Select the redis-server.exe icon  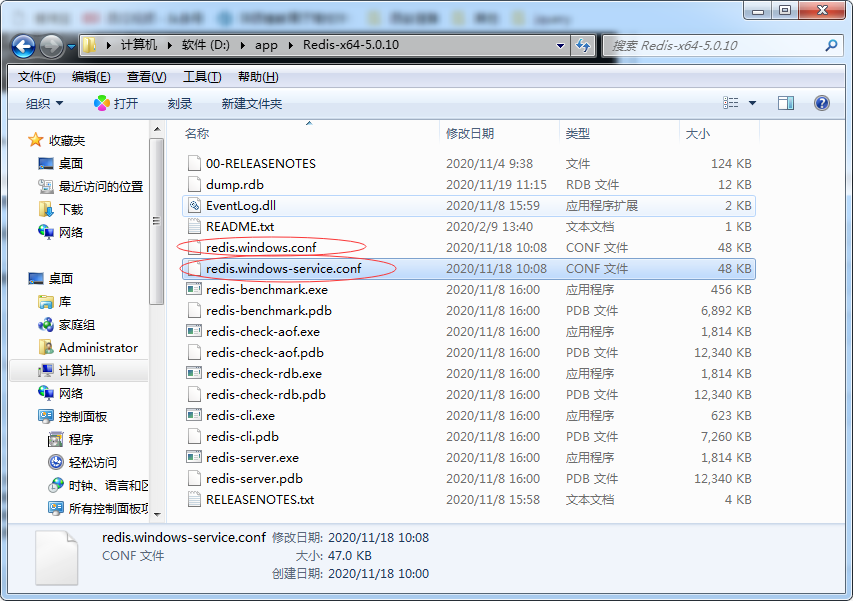click(x=194, y=457)
